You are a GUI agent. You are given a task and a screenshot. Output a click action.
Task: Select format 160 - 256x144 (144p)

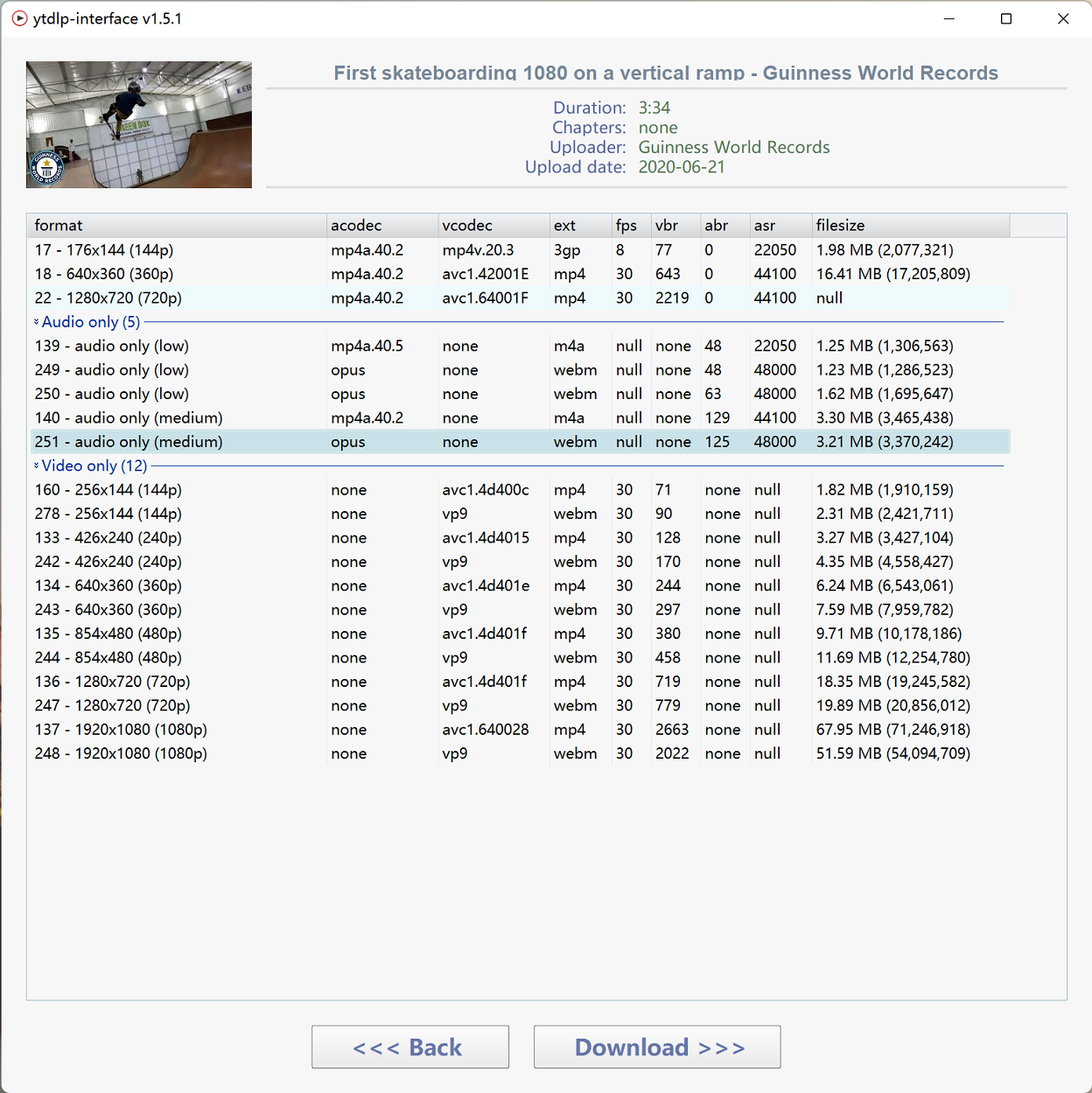[x=520, y=490]
